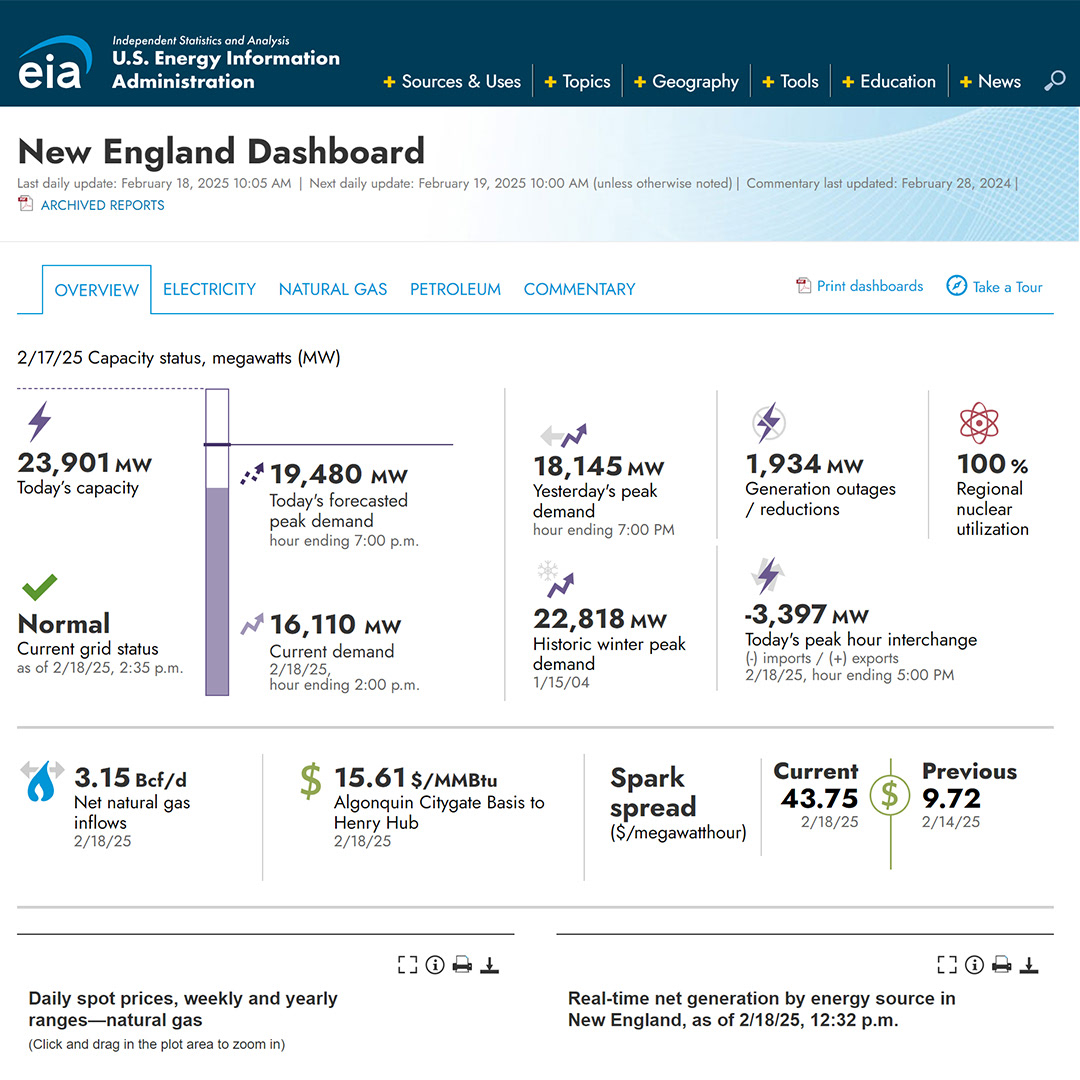Screen dimensions: 1080x1080
Task: Click the 18,145 MW yesterday's peak value
Action: 599,466
